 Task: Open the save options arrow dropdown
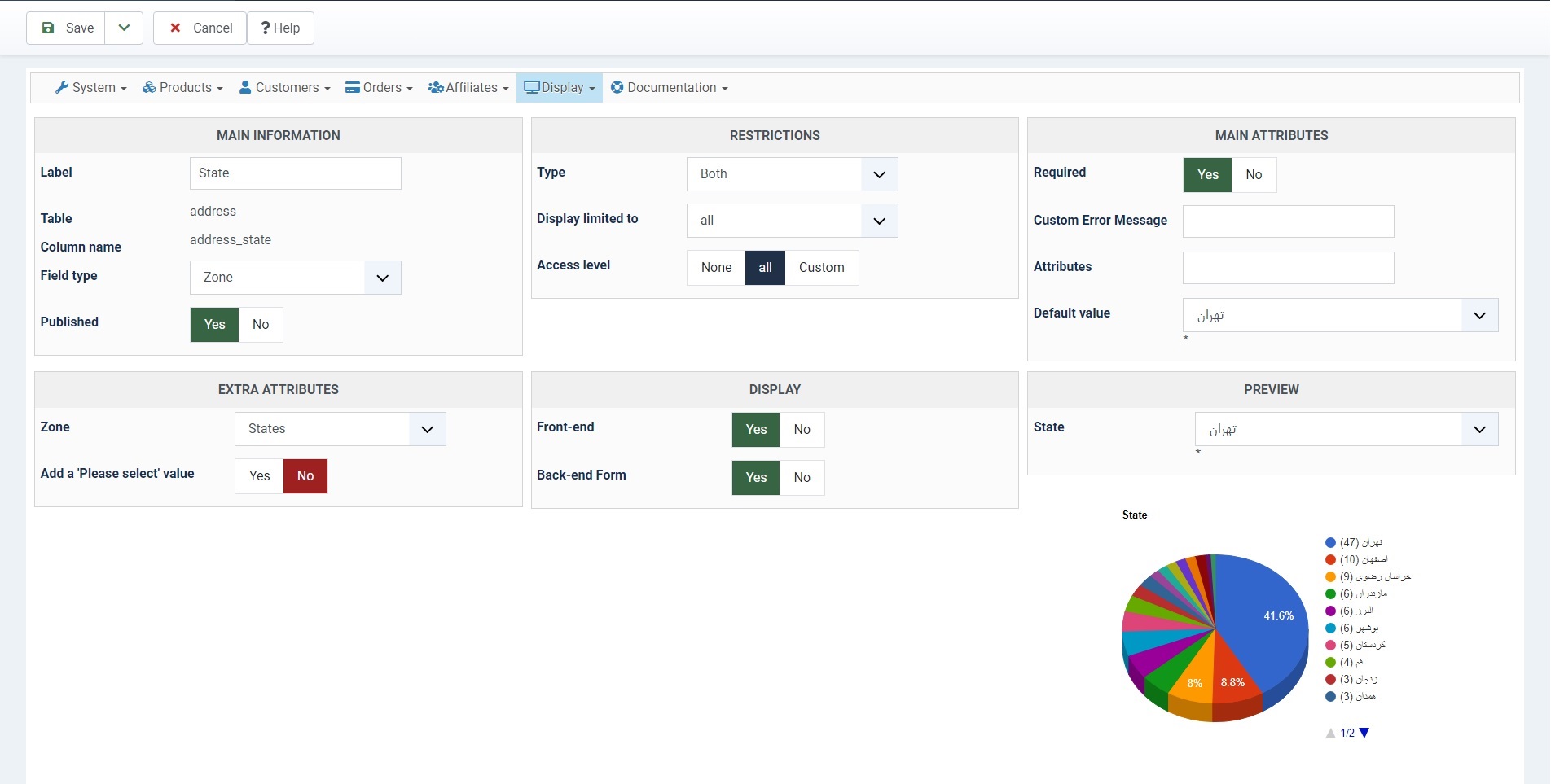(124, 28)
